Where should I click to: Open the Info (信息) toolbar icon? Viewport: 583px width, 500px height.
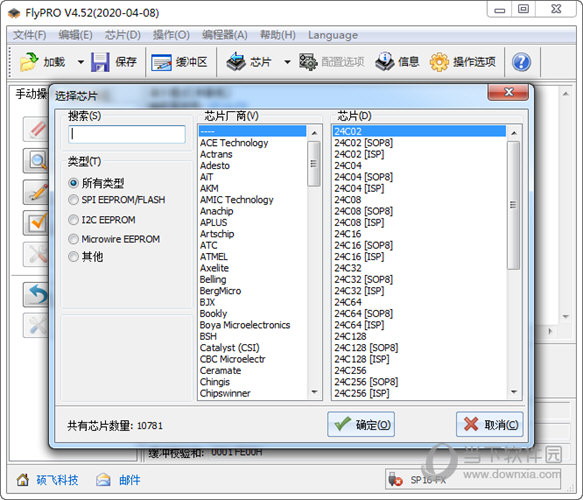[384, 62]
